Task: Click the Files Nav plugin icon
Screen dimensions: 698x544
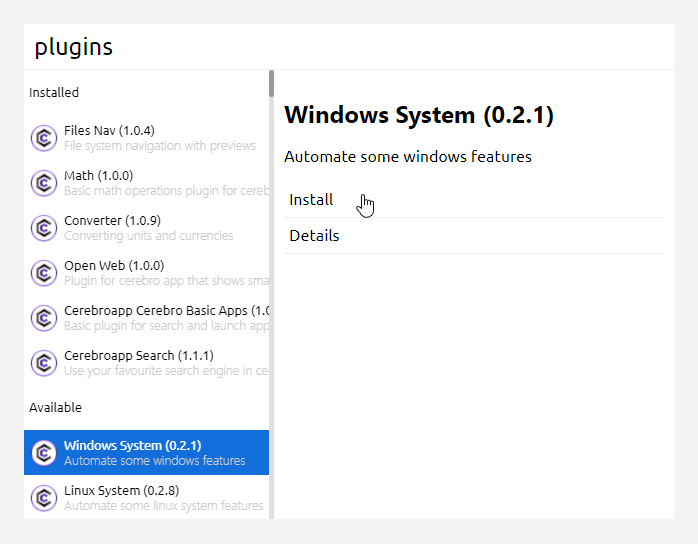Action: pyautogui.click(x=44, y=138)
